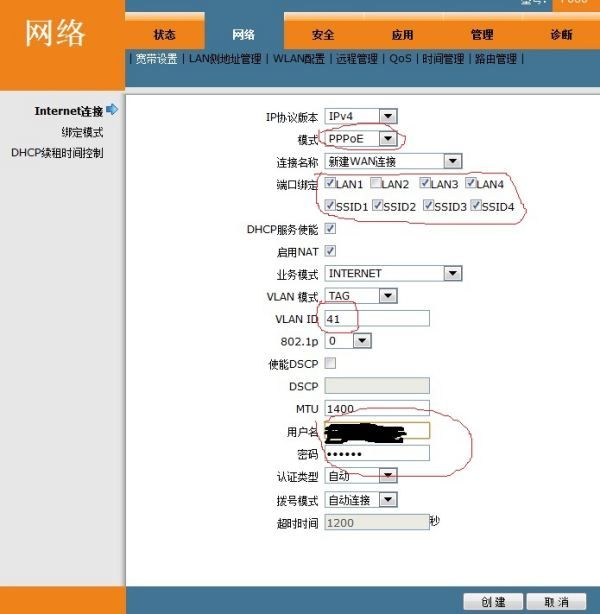600x614 pixels.
Task: Toggle the SSID4 binding checkbox
Action: pyautogui.click(x=476, y=205)
